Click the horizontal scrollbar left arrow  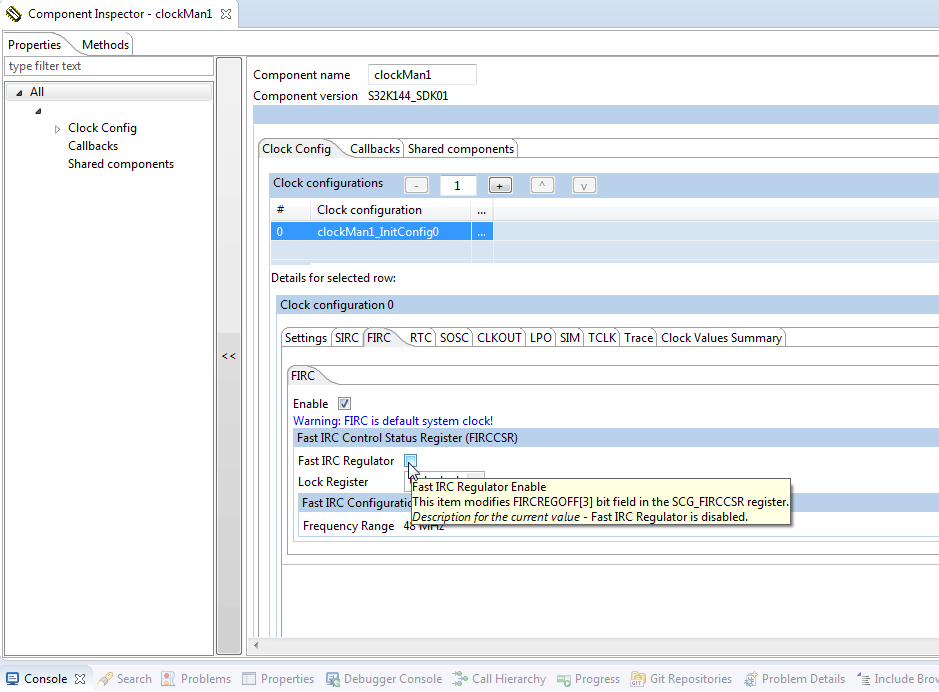[256, 645]
